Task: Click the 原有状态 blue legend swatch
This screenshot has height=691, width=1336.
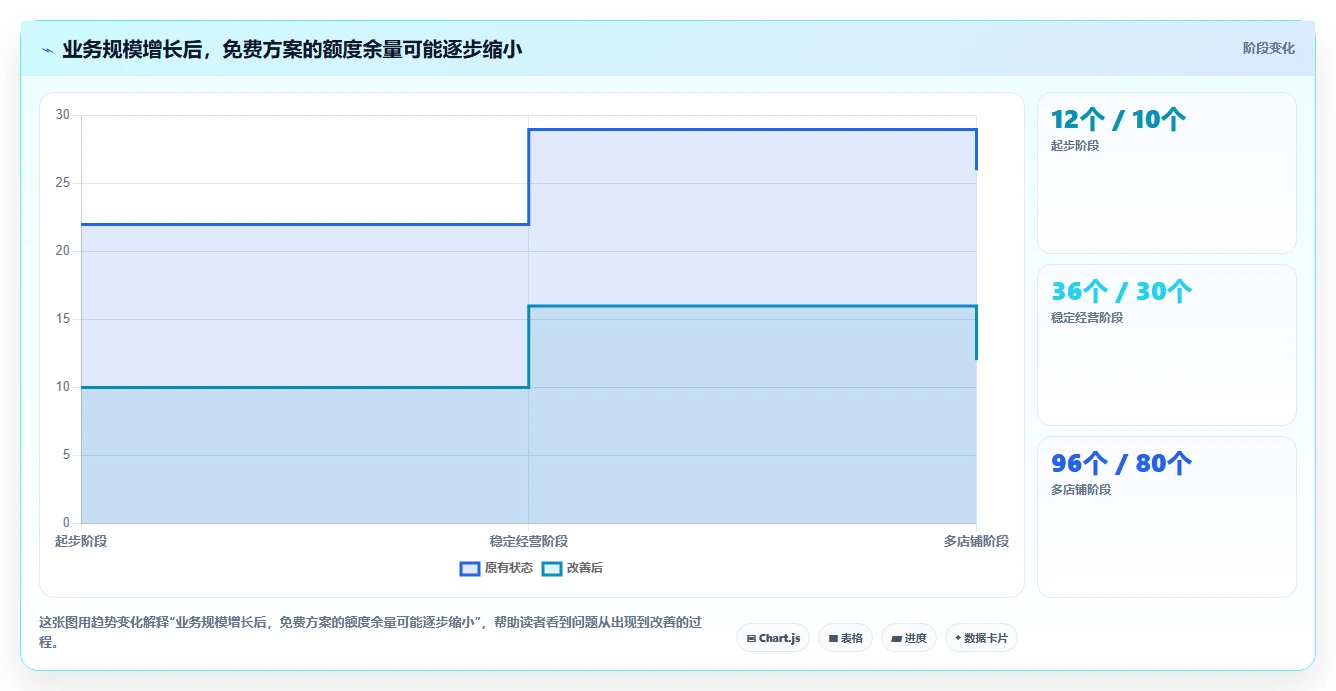Action: point(470,568)
